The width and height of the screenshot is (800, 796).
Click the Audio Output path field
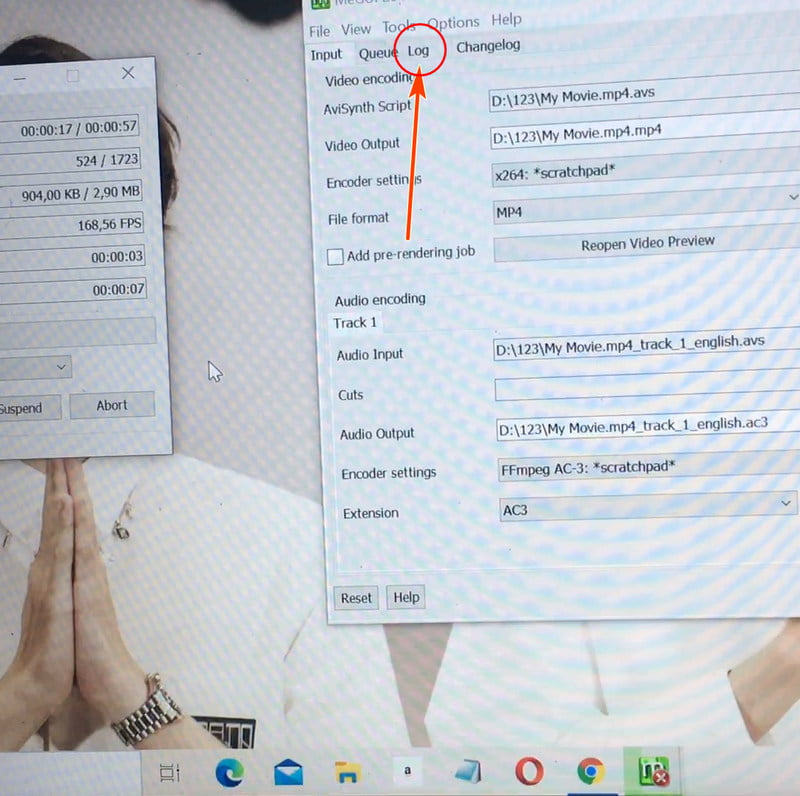[x=648, y=425]
